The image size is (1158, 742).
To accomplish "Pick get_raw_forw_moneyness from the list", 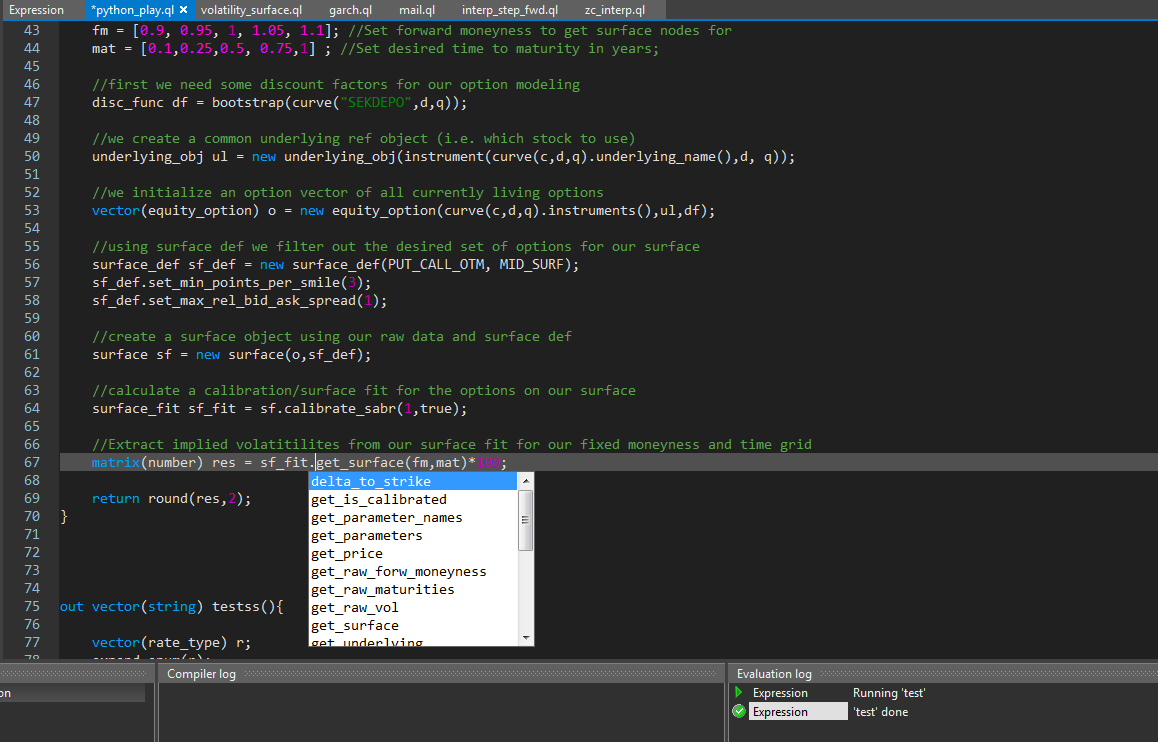I will (x=413, y=571).
